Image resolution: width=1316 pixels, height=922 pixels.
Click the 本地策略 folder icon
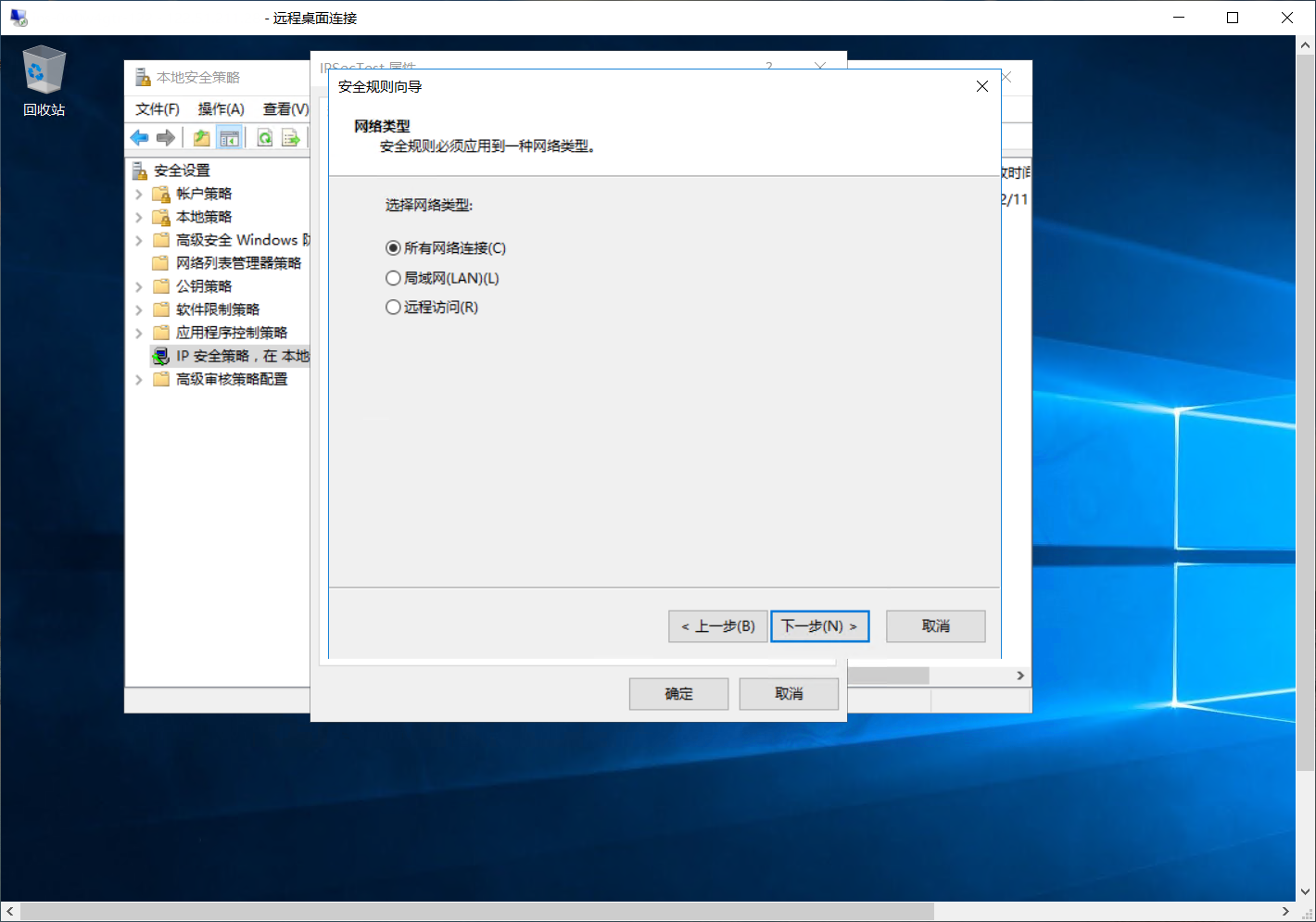click(x=161, y=217)
